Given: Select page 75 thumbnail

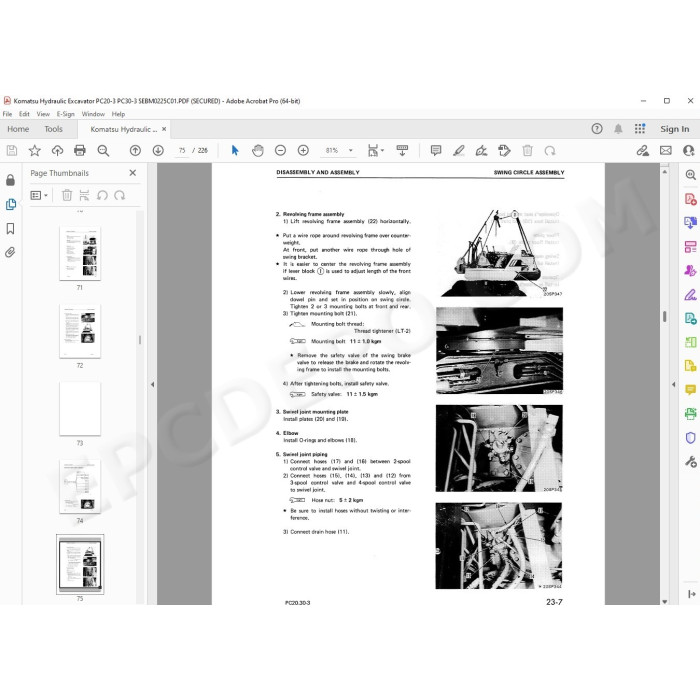Looking at the screenshot, I should click(x=80, y=564).
